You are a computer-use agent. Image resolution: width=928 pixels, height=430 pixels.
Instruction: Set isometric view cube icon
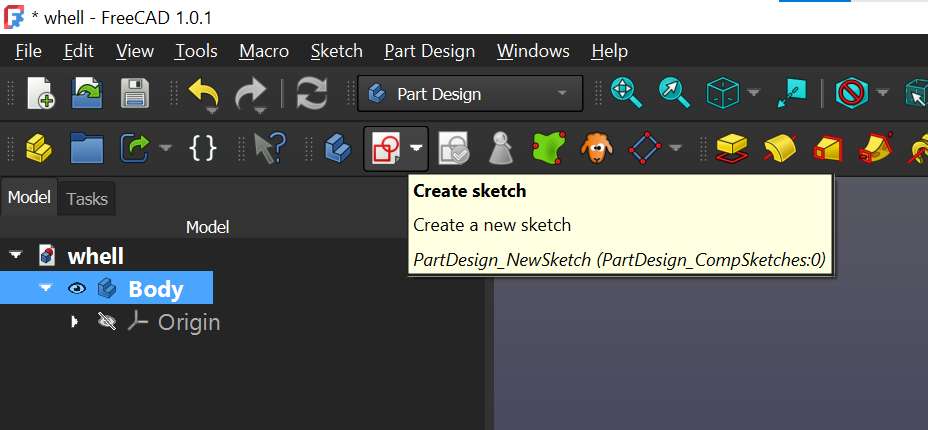point(723,93)
